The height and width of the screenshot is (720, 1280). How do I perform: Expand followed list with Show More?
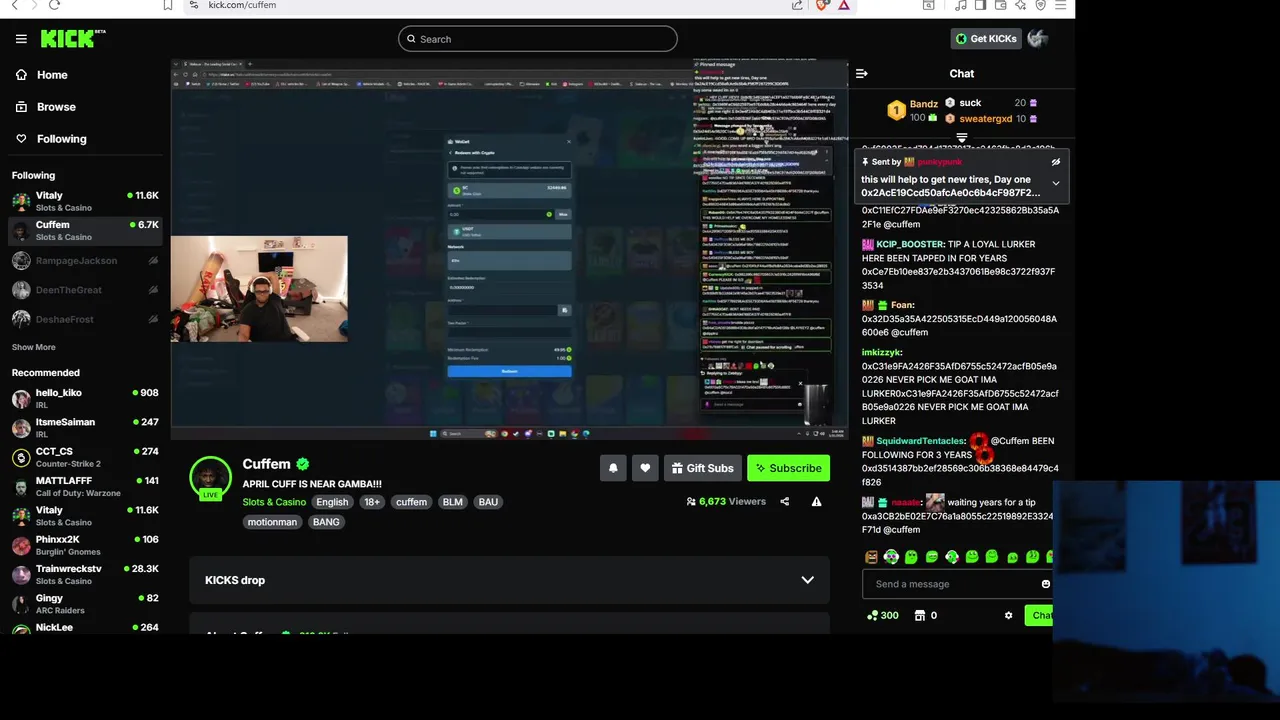point(34,347)
